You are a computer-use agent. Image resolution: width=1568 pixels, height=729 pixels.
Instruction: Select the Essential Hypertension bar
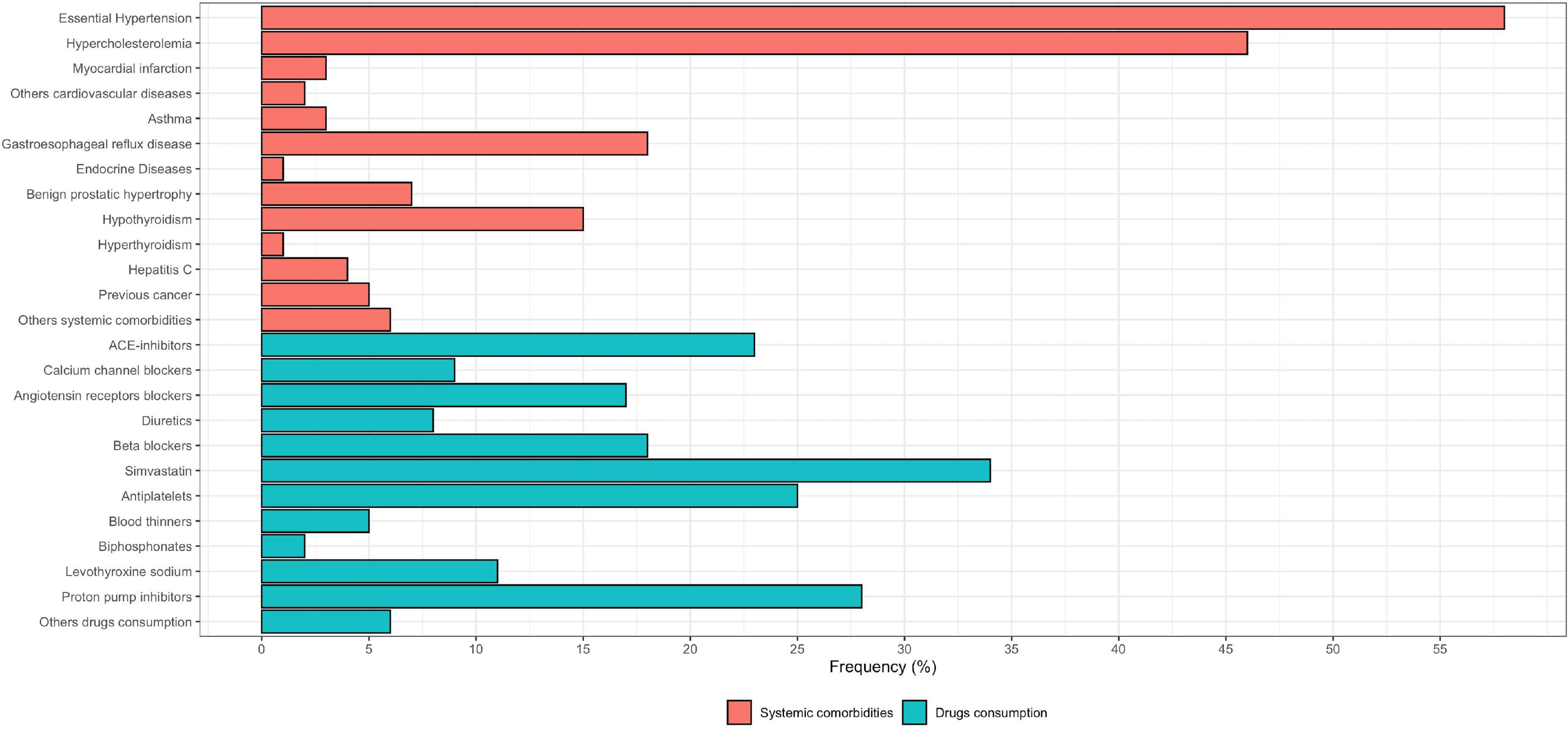[883, 18]
